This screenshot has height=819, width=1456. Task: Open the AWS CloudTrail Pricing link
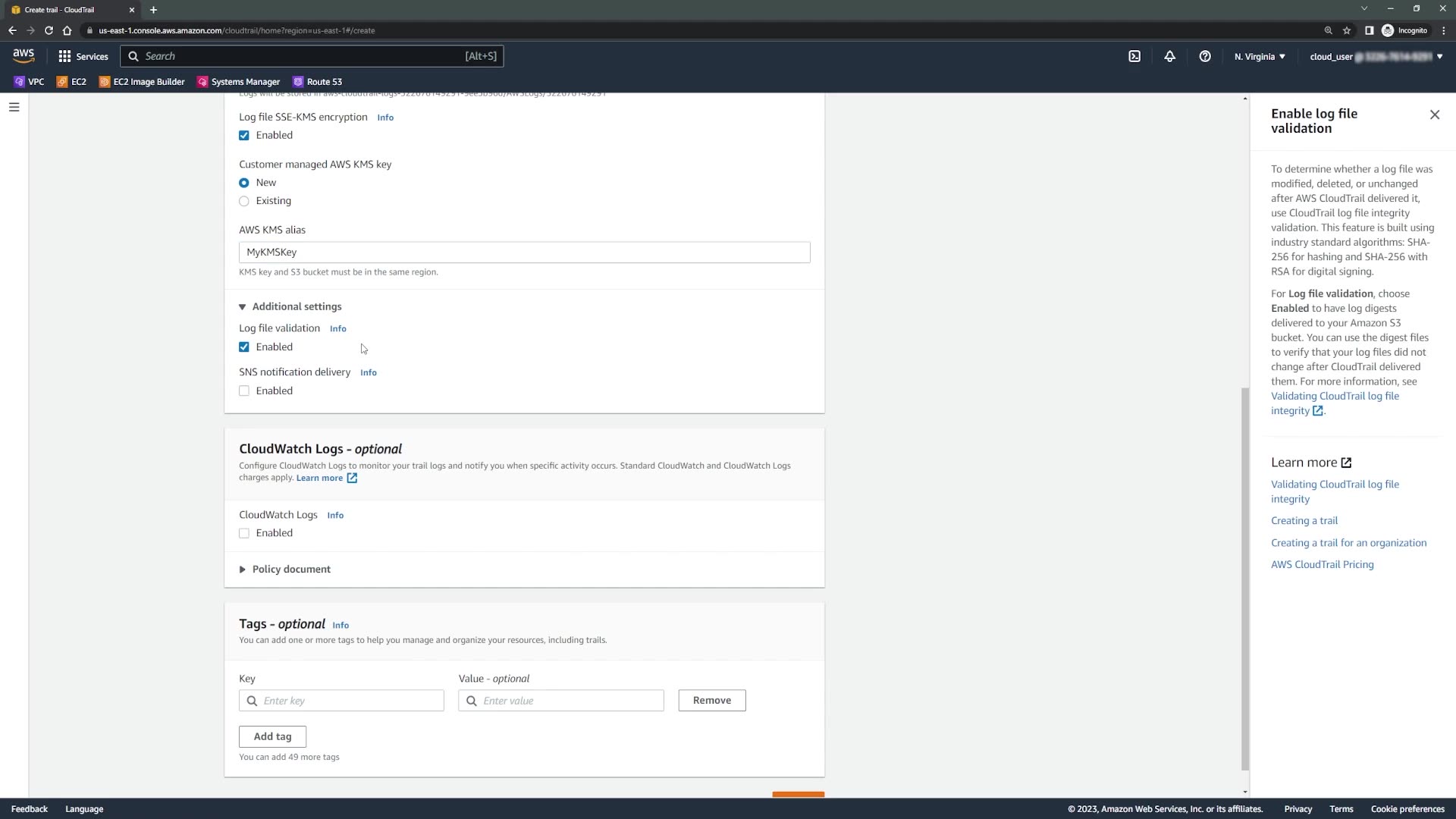pyautogui.click(x=1322, y=564)
